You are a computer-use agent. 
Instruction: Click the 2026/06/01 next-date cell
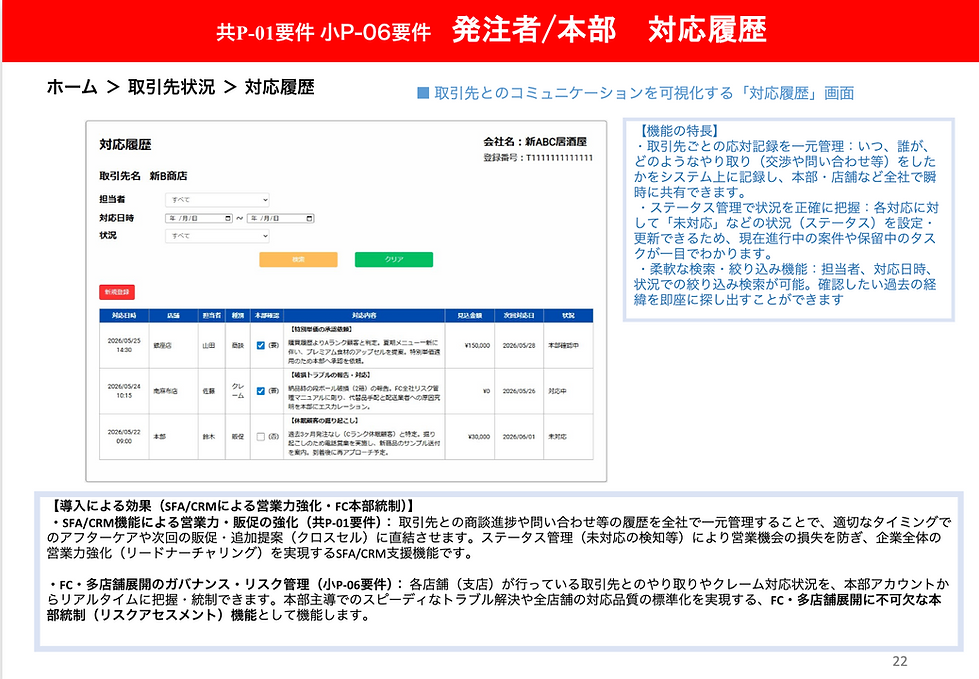click(519, 437)
